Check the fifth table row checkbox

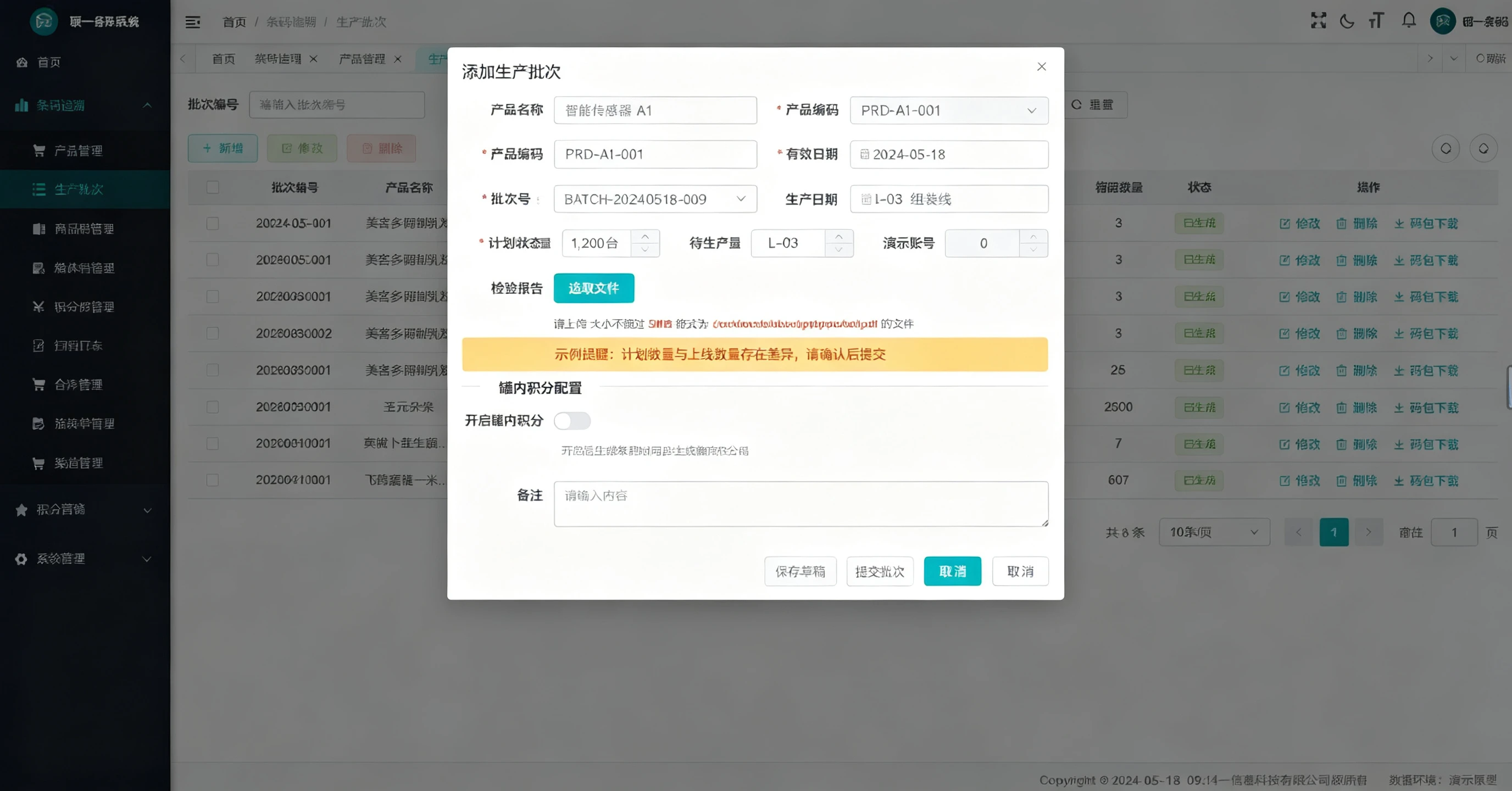[213, 370]
